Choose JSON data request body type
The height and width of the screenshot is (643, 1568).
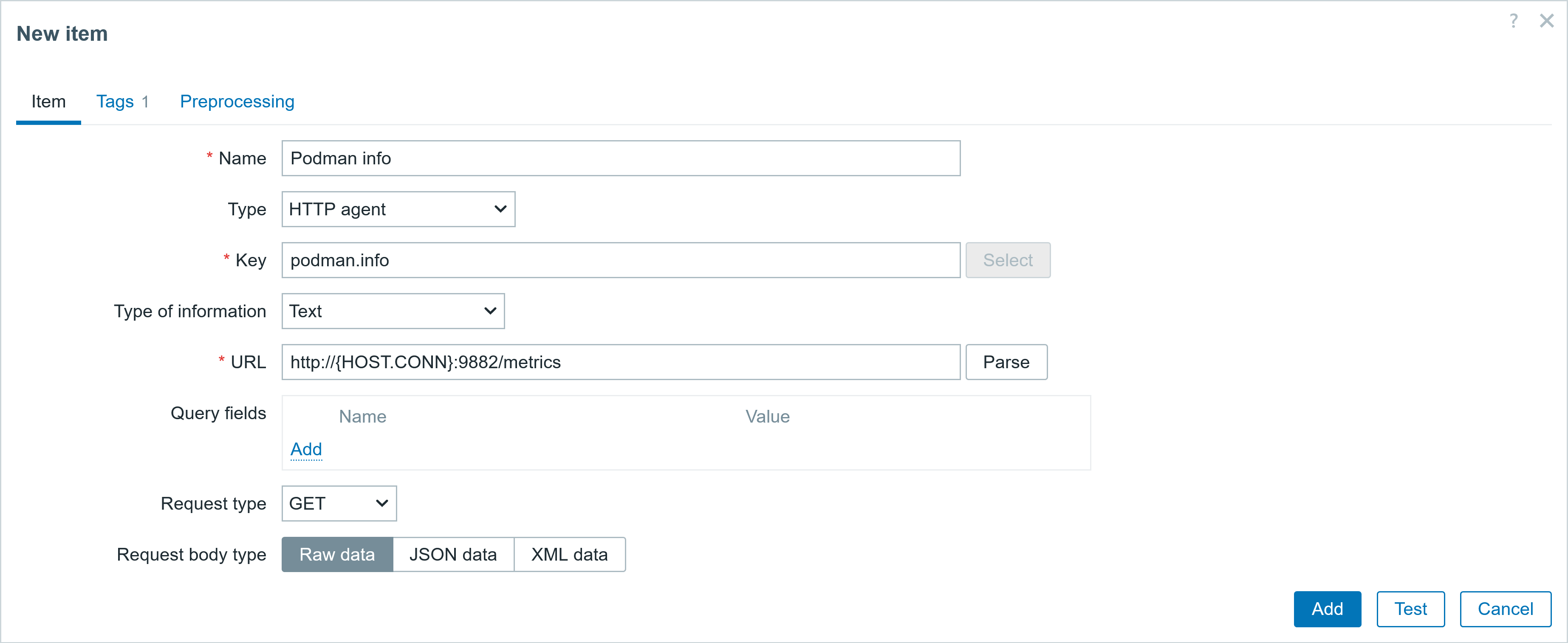click(x=453, y=555)
